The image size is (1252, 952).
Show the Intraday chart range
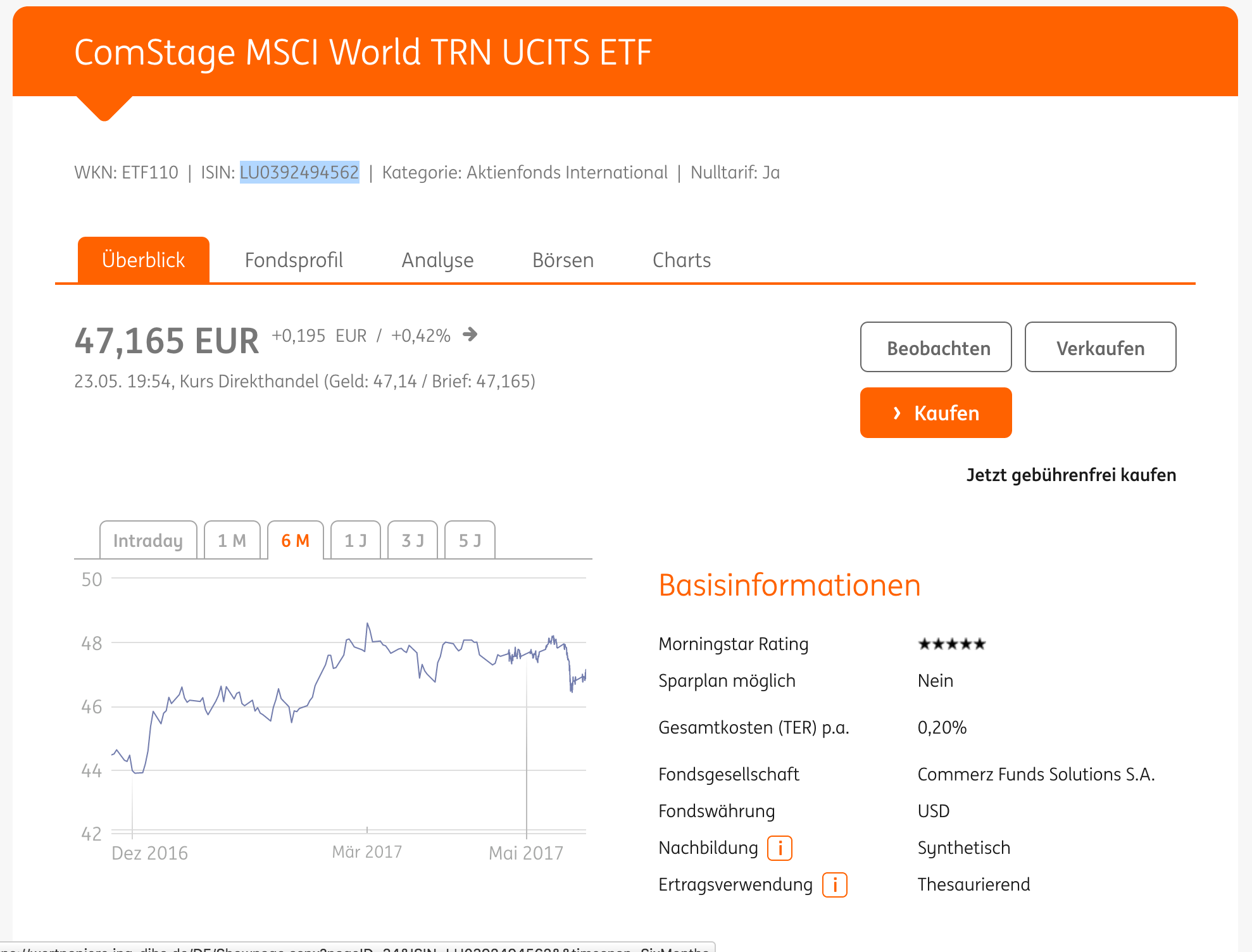[x=148, y=541]
